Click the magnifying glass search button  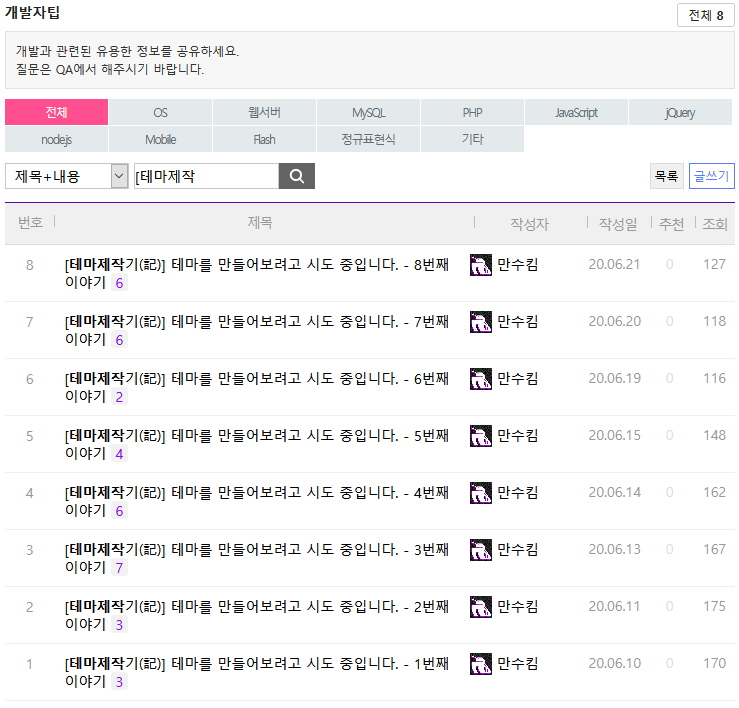click(x=296, y=177)
